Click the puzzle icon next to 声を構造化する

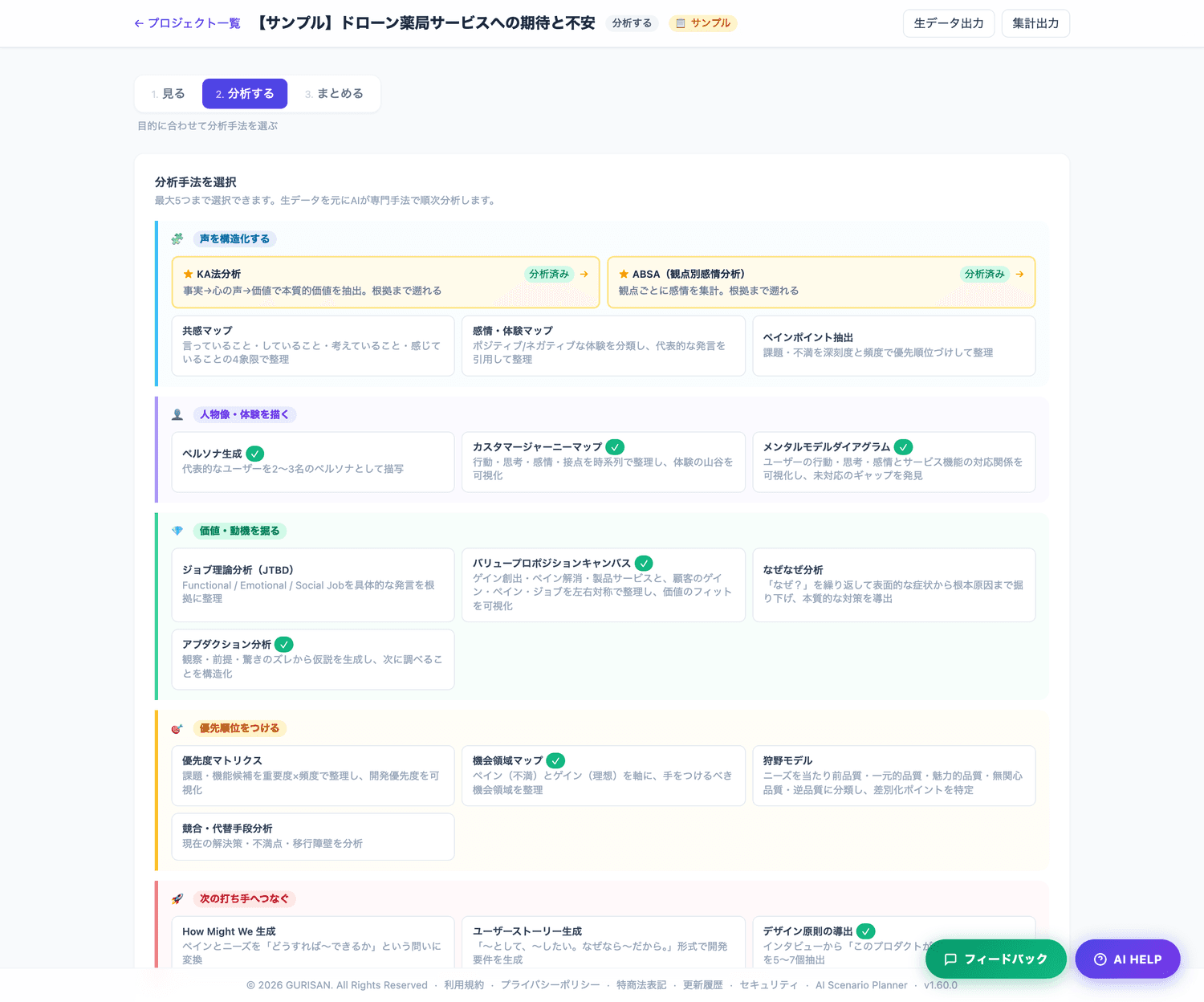(x=177, y=238)
